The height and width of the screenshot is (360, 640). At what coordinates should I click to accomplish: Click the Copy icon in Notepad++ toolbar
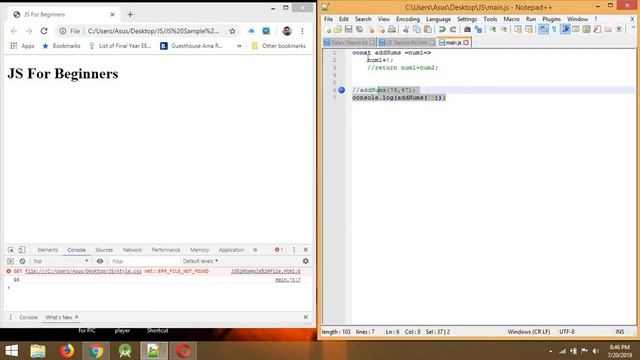point(417,29)
